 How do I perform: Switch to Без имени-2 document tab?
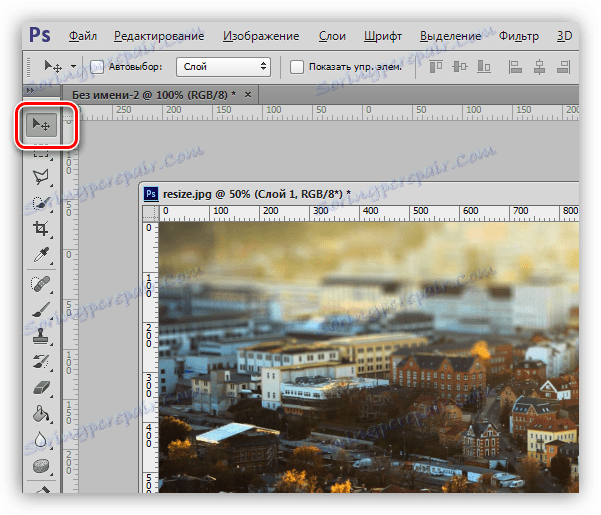[154, 95]
